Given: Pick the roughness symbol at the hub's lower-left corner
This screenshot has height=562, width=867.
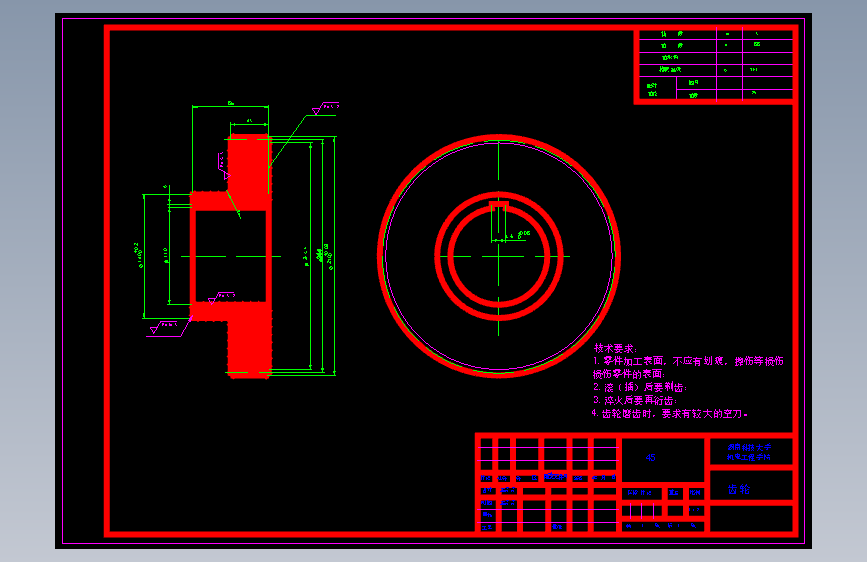Looking at the screenshot, I should click(164, 327).
